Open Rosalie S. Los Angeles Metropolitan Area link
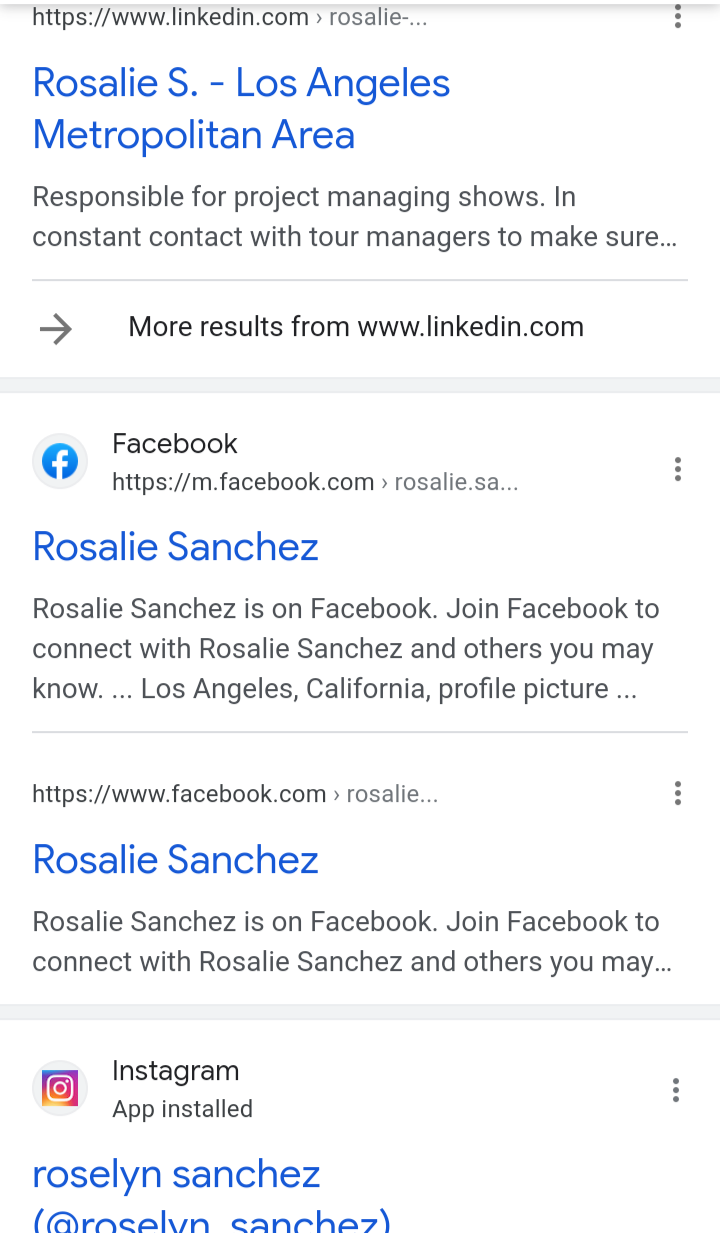The image size is (720, 1233). click(241, 109)
